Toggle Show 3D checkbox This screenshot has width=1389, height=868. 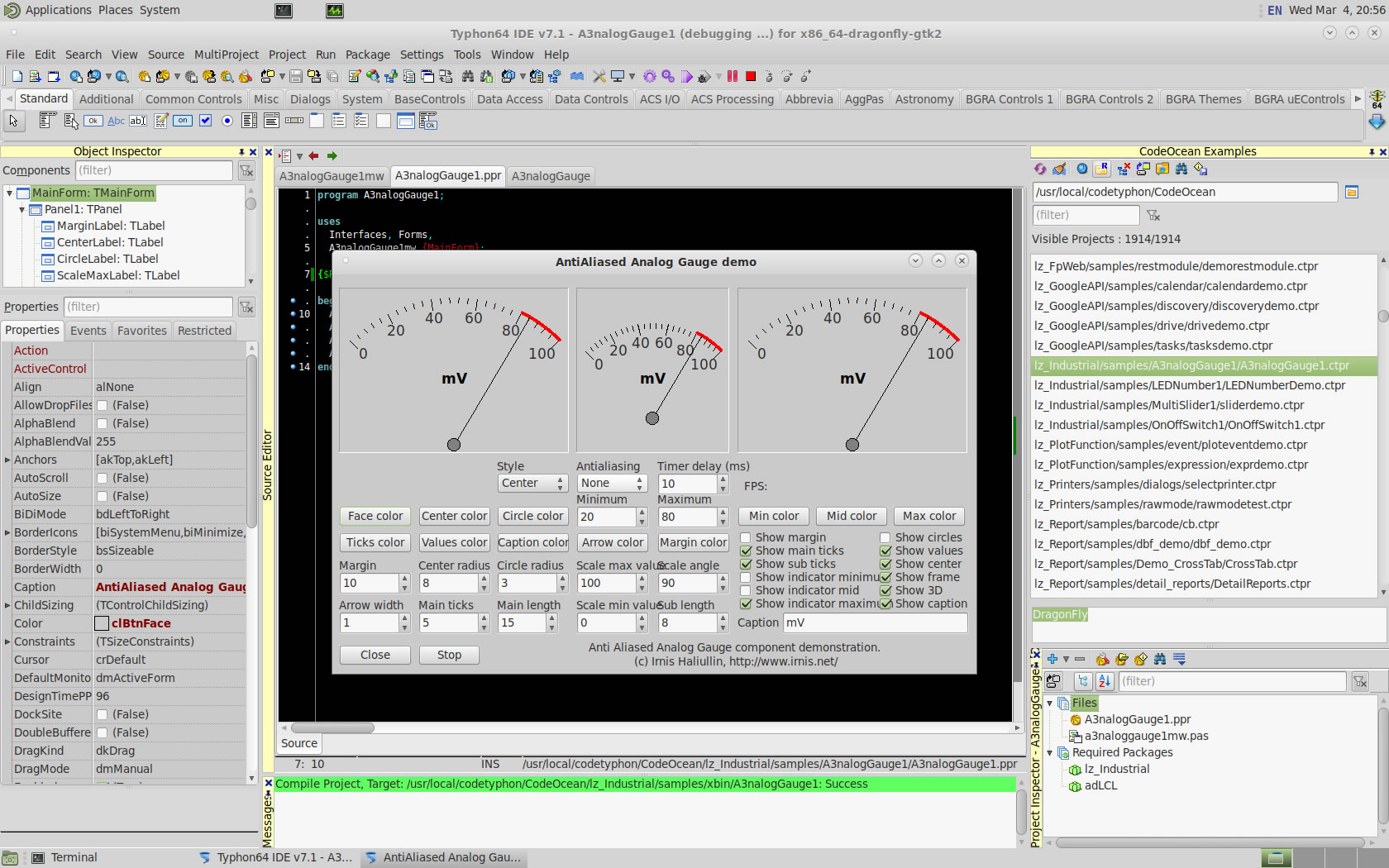coord(885,590)
